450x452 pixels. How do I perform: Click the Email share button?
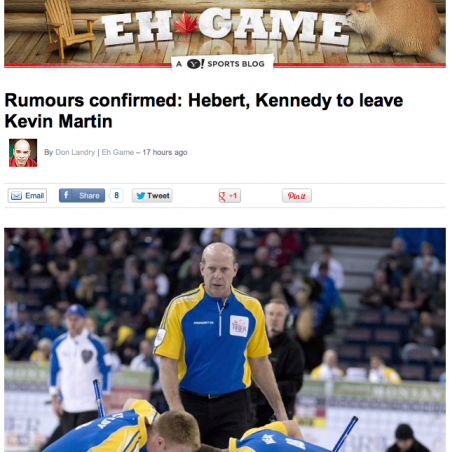[27, 196]
